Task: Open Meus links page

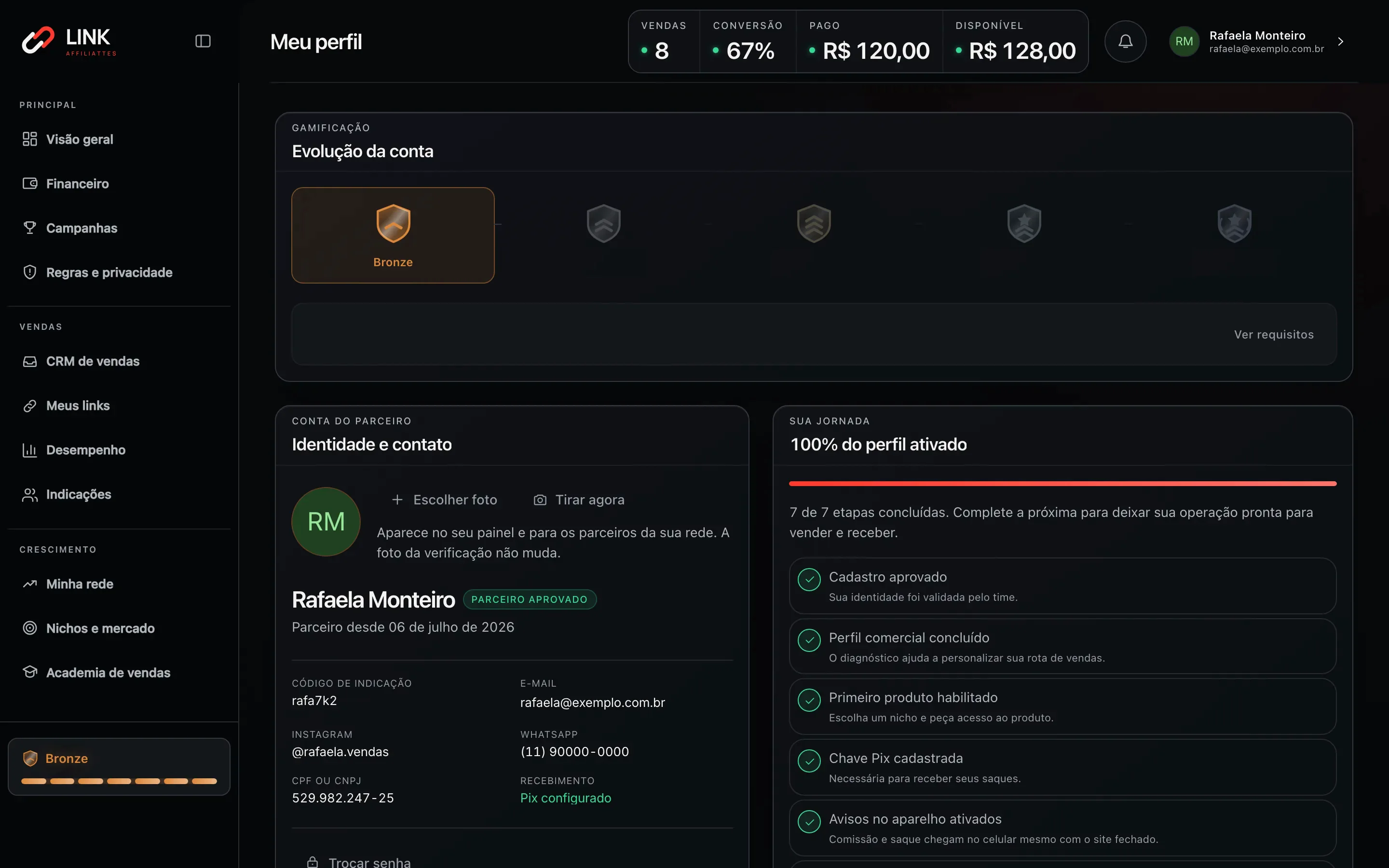Action: point(119,405)
